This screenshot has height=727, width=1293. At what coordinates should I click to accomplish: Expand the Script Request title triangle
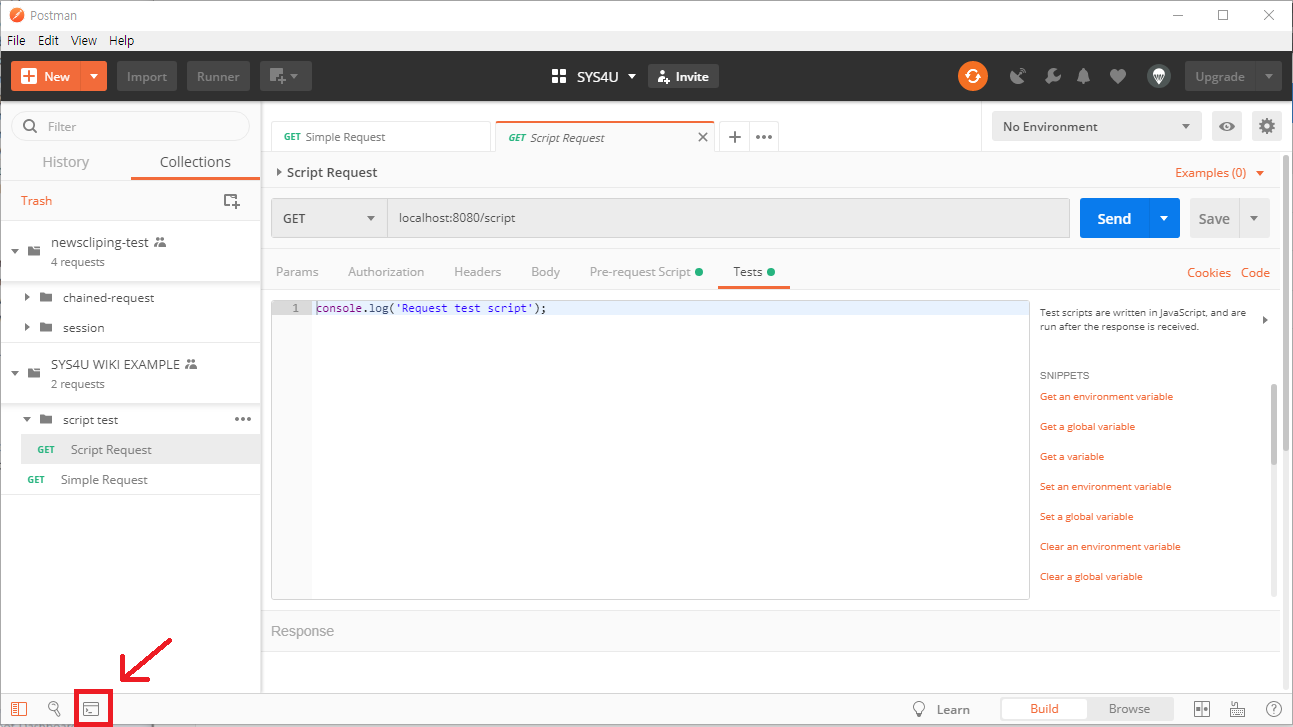(x=279, y=172)
